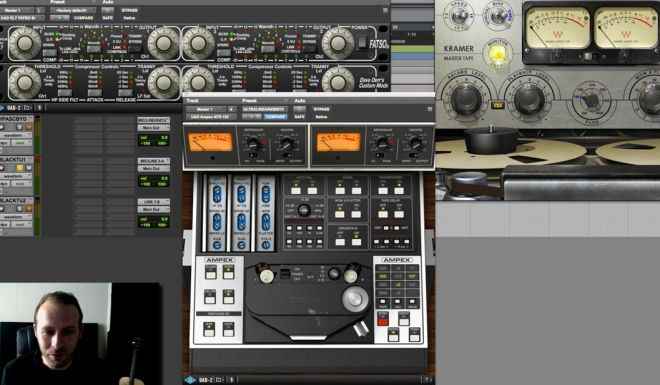Click the FATSO right channel Tranny knob
Image resolution: width=660 pixels, height=385 pixels.
[x=338, y=82]
